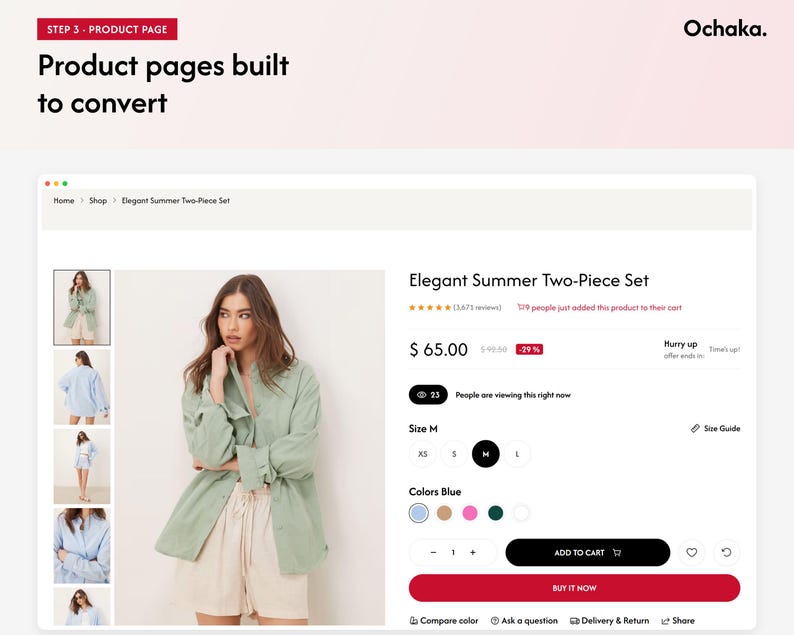Click the wishlist heart icon
The width and height of the screenshot is (794, 635).
[x=691, y=552]
